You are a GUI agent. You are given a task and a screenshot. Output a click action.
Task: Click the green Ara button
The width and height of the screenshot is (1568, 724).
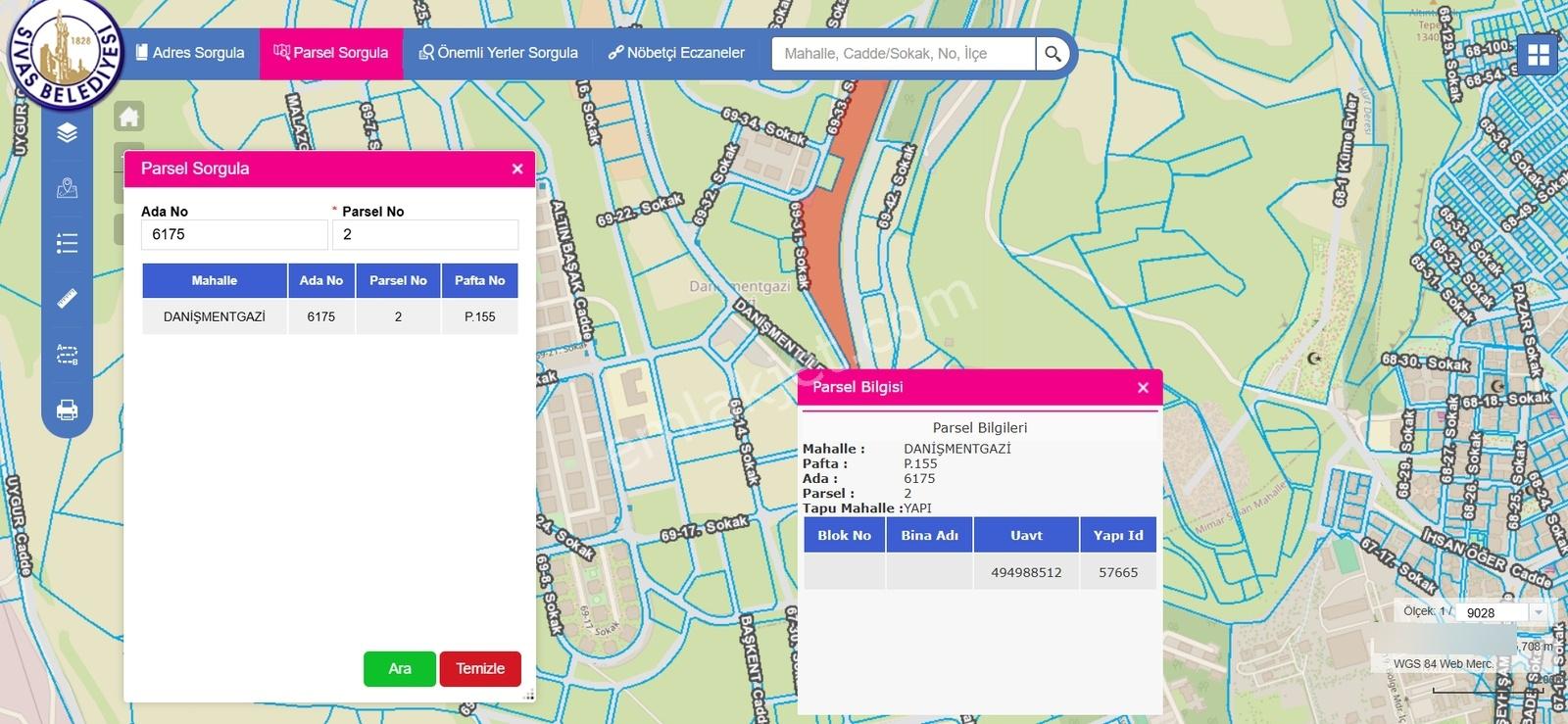pyautogui.click(x=400, y=668)
